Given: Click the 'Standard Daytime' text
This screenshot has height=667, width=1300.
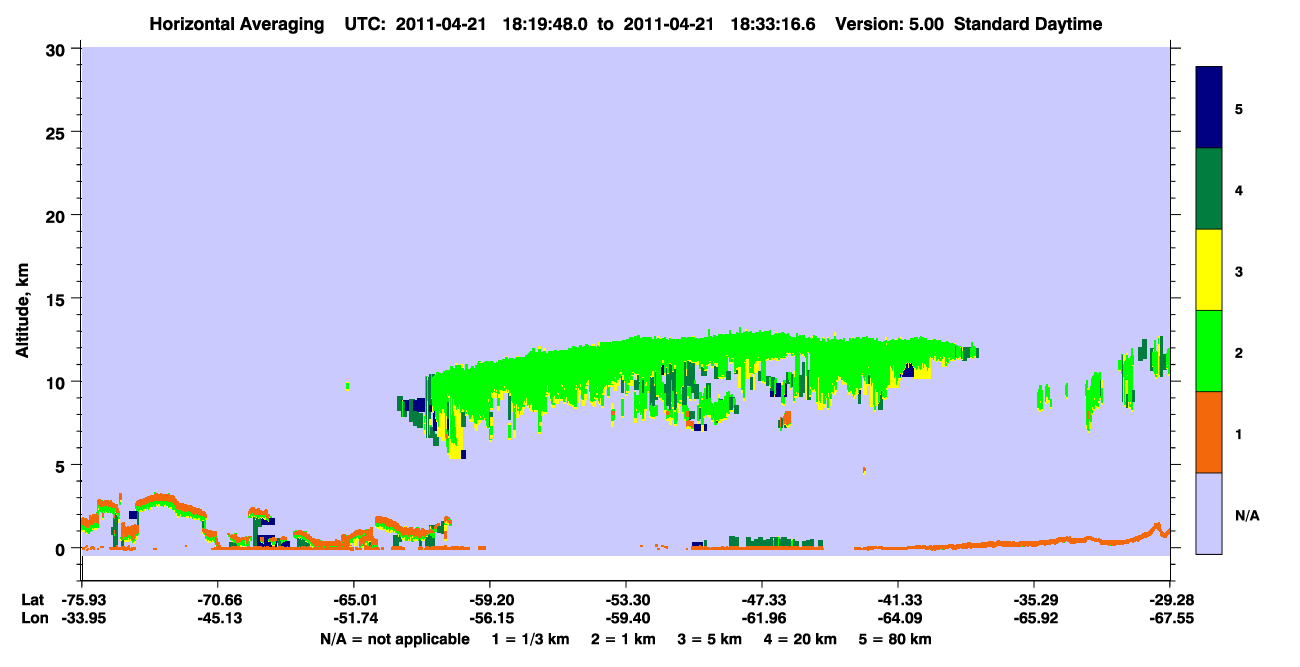Looking at the screenshot, I should coord(1027,24).
